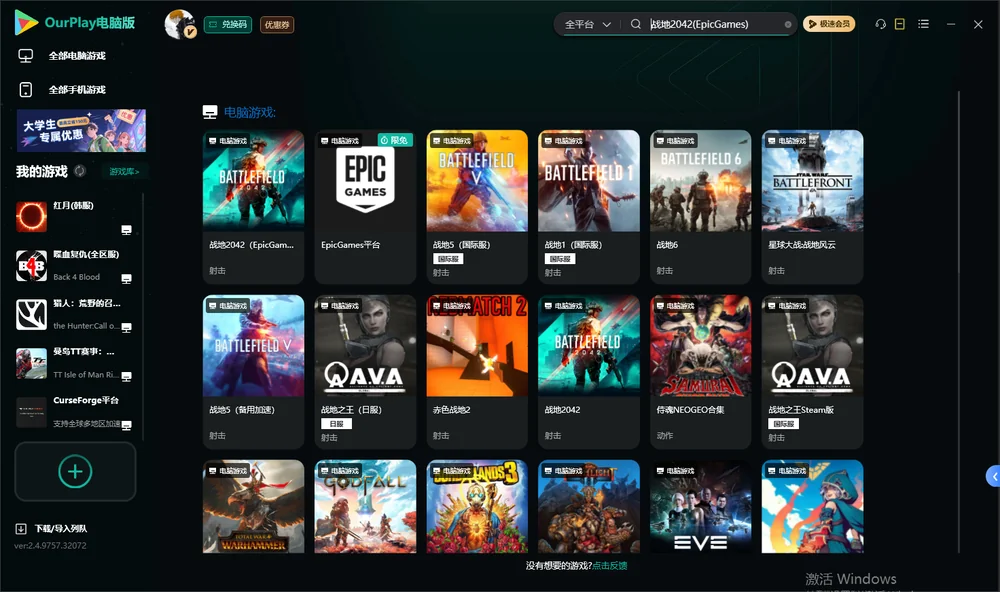Image resolution: width=1000 pixels, height=592 pixels.
Task: Open the EVE game thumbnail
Action: (x=700, y=507)
